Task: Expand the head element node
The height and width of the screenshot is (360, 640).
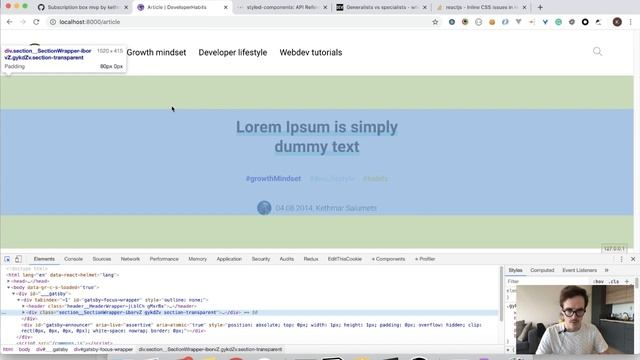Action: click(8, 281)
